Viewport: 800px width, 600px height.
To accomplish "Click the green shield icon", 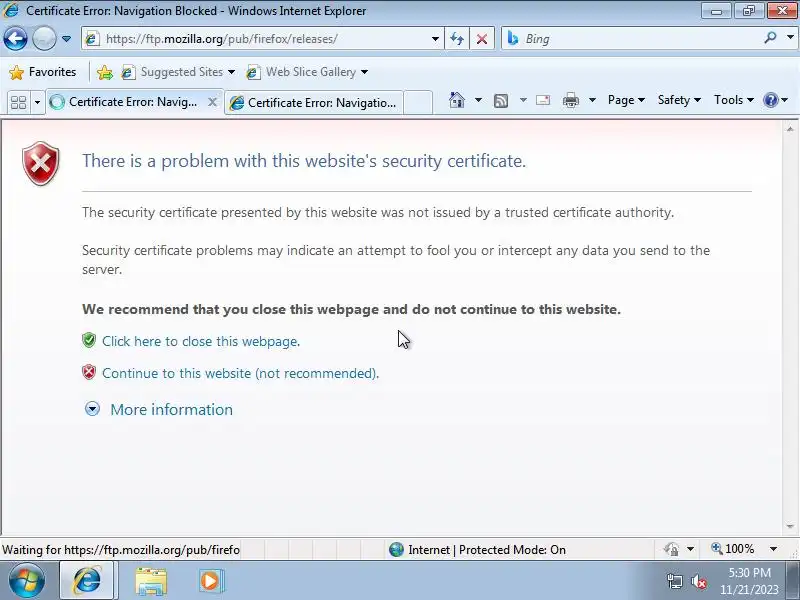I will (x=89, y=340).
